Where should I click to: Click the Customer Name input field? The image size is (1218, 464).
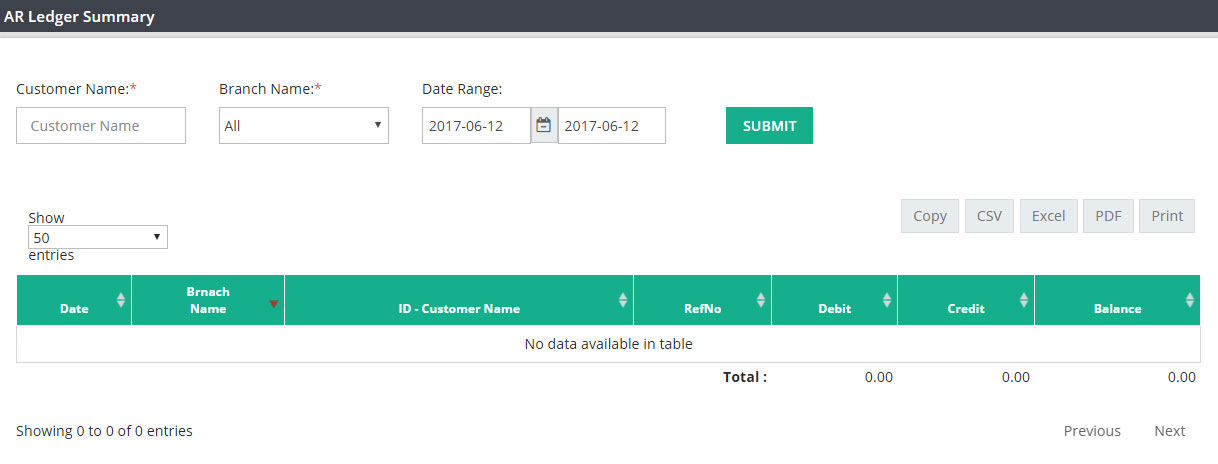coord(101,126)
